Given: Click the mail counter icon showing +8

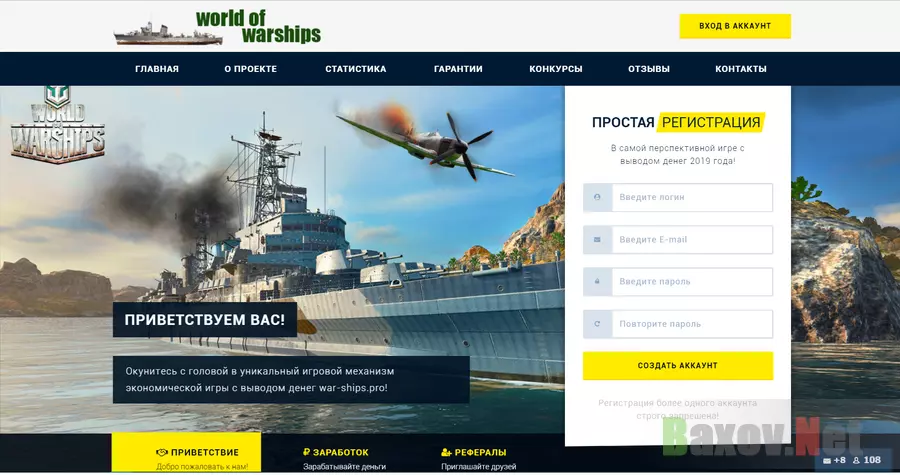Looking at the screenshot, I should [827, 461].
